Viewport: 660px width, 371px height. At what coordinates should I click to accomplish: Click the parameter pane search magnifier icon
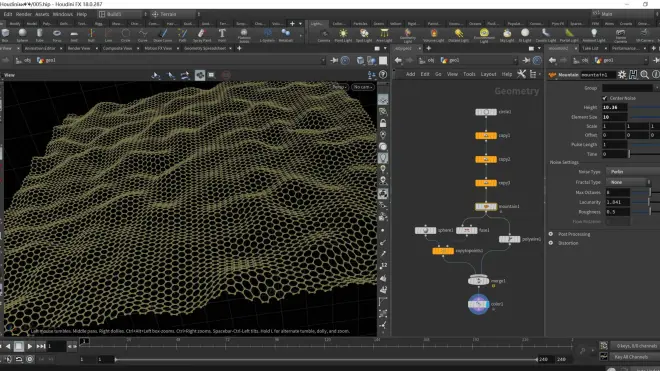(x=644, y=75)
